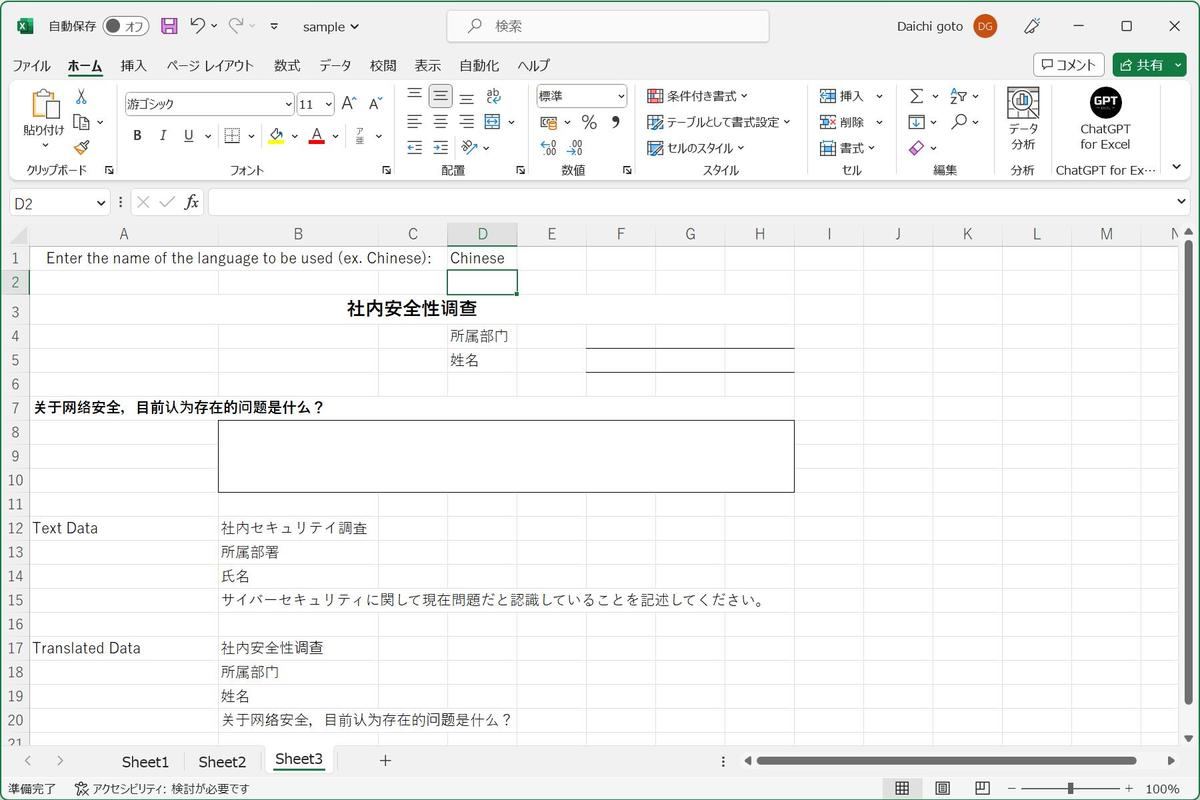Viewport: 1200px width, 800px height.
Task: Click the 検索 search box
Action: (608, 26)
